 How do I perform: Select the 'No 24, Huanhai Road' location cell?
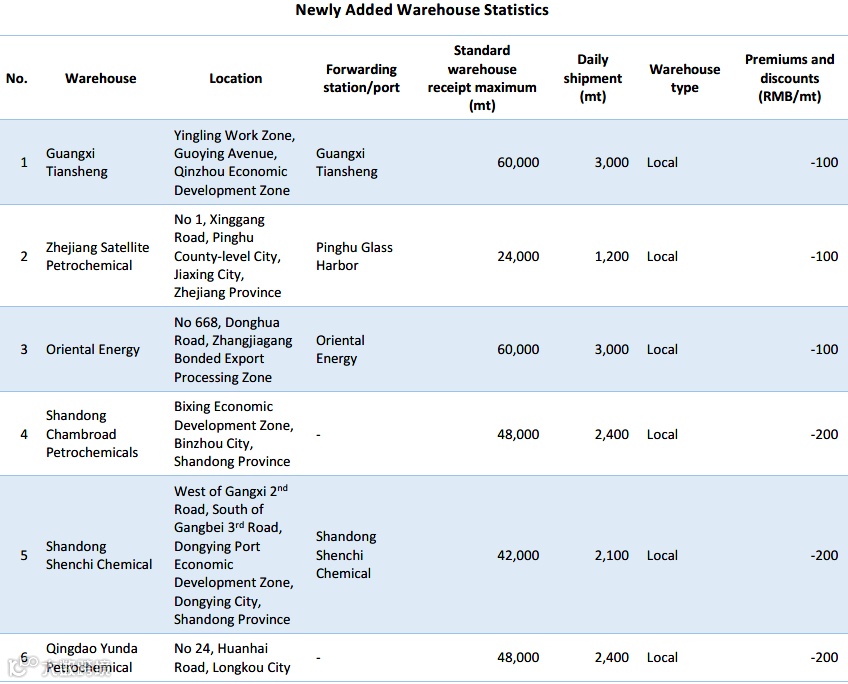click(232, 658)
